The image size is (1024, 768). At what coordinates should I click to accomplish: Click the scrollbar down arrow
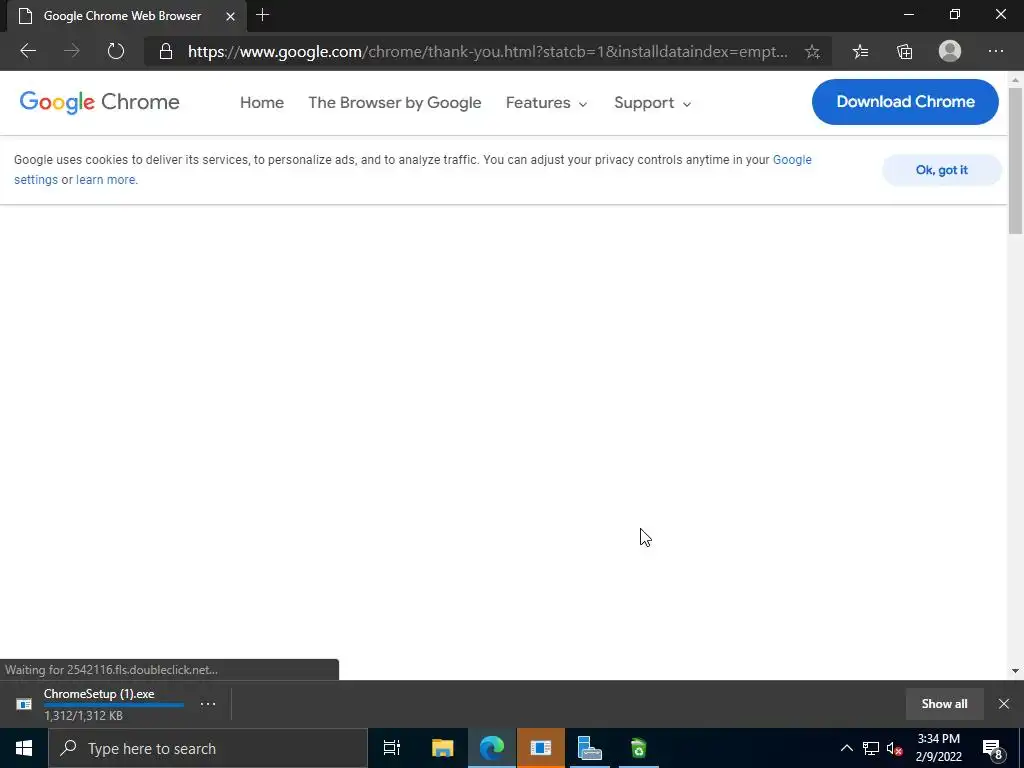[x=1016, y=671]
